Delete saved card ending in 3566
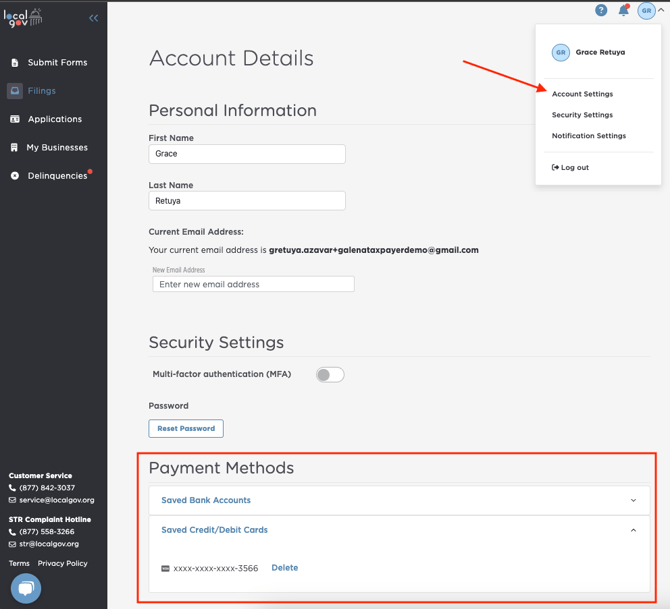670x609 pixels. point(285,568)
